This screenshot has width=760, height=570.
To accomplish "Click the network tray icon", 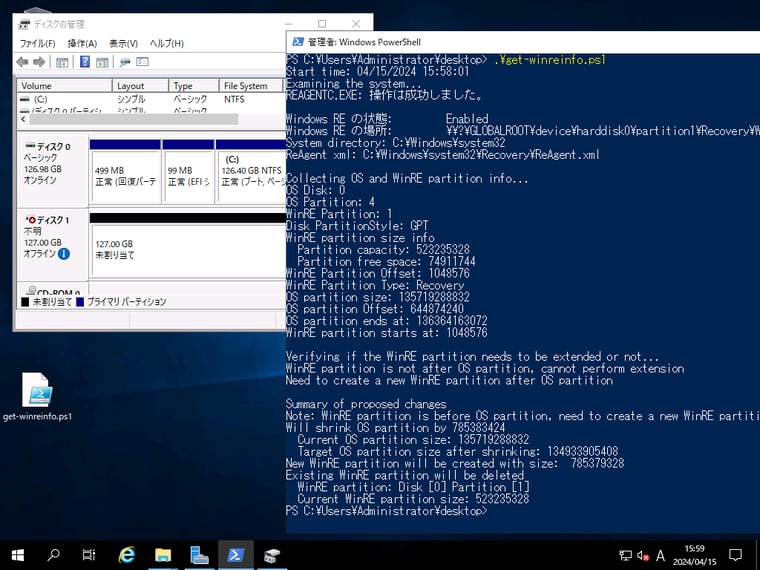I will 625,555.
